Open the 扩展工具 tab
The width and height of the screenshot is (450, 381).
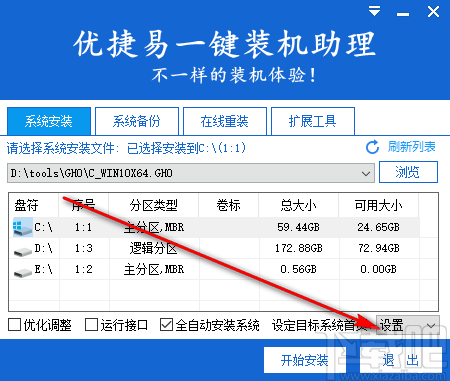pyautogui.click(x=313, y=121)
